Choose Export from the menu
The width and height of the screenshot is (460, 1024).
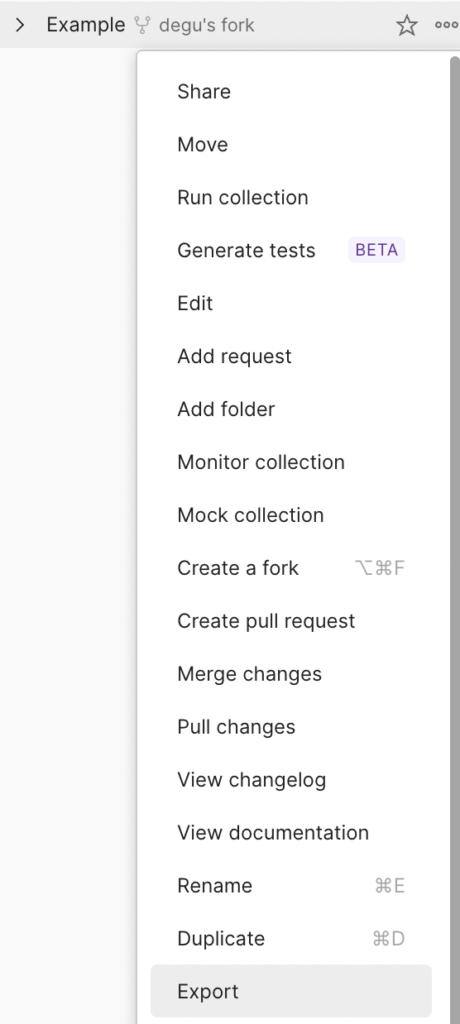pyautogui.click(x=291, y=991)
